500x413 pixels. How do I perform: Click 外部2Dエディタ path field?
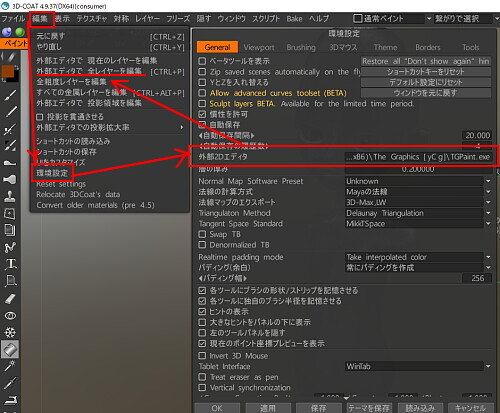coord(418,157)
